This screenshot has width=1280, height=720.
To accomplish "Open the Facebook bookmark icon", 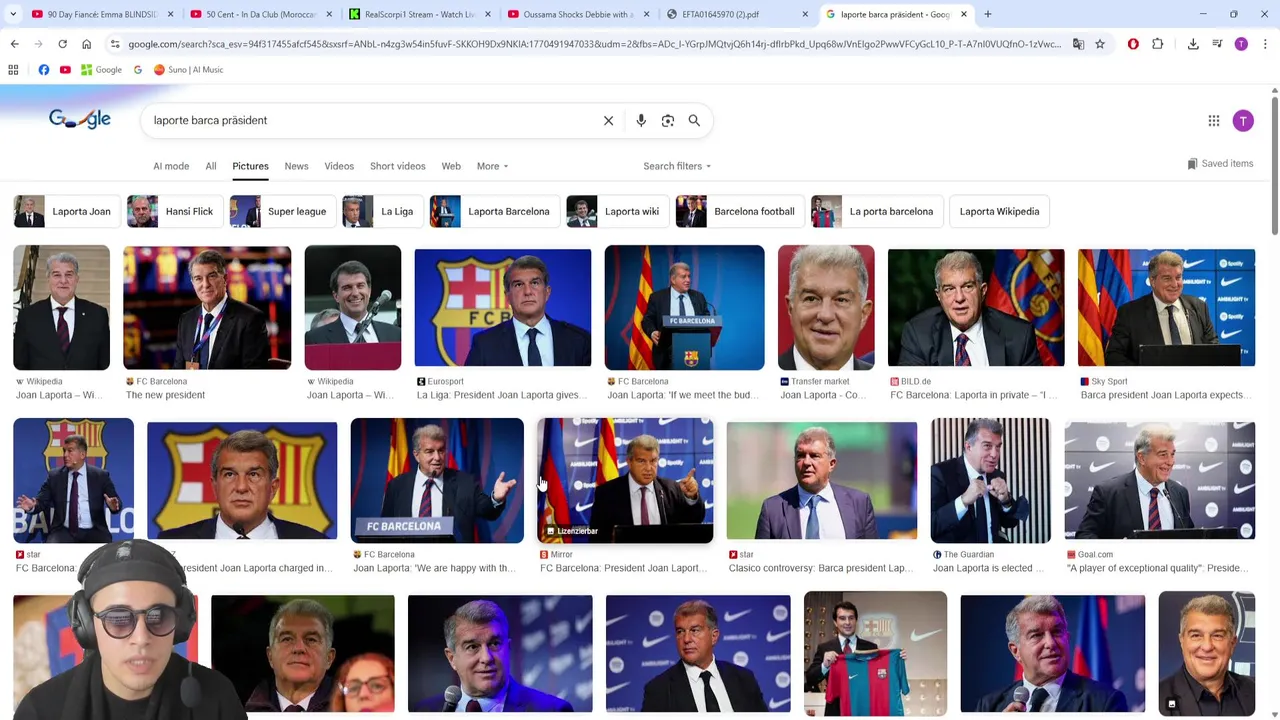I will (44, 70).
